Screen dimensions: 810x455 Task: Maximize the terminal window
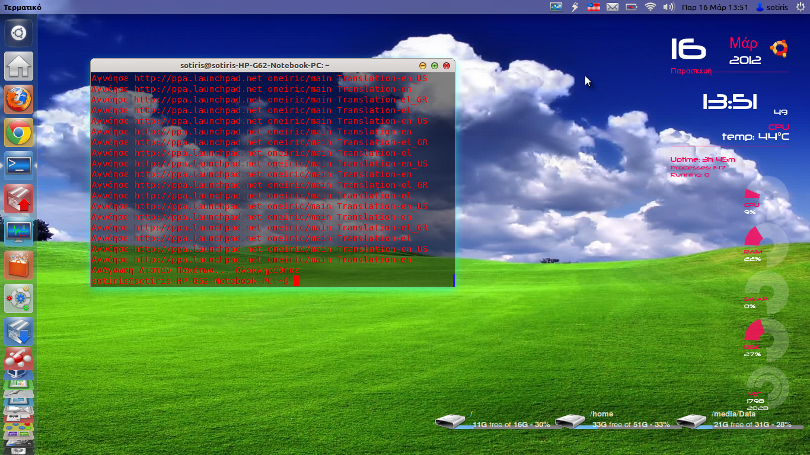(x=434, y=66)
